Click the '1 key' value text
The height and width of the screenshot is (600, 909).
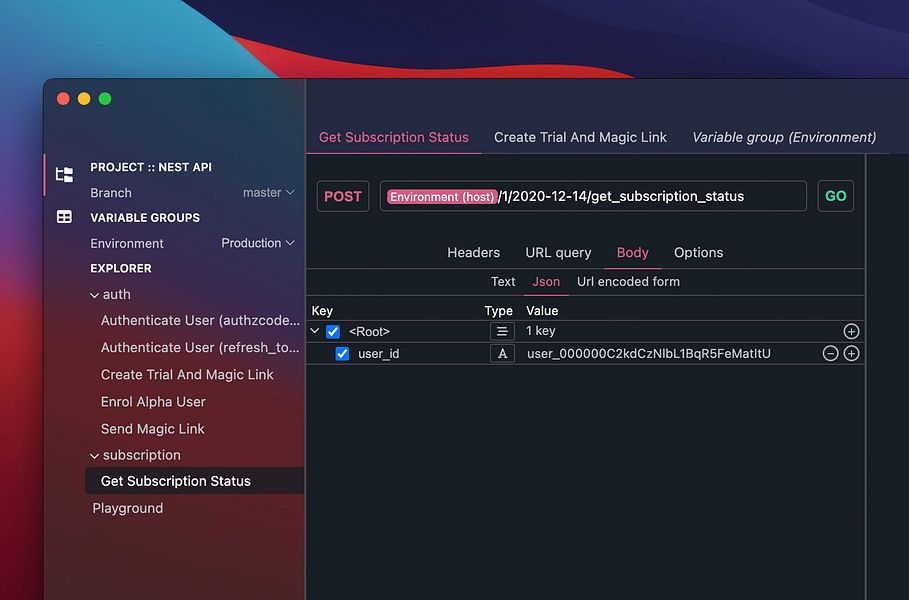(x=540, y=331)
